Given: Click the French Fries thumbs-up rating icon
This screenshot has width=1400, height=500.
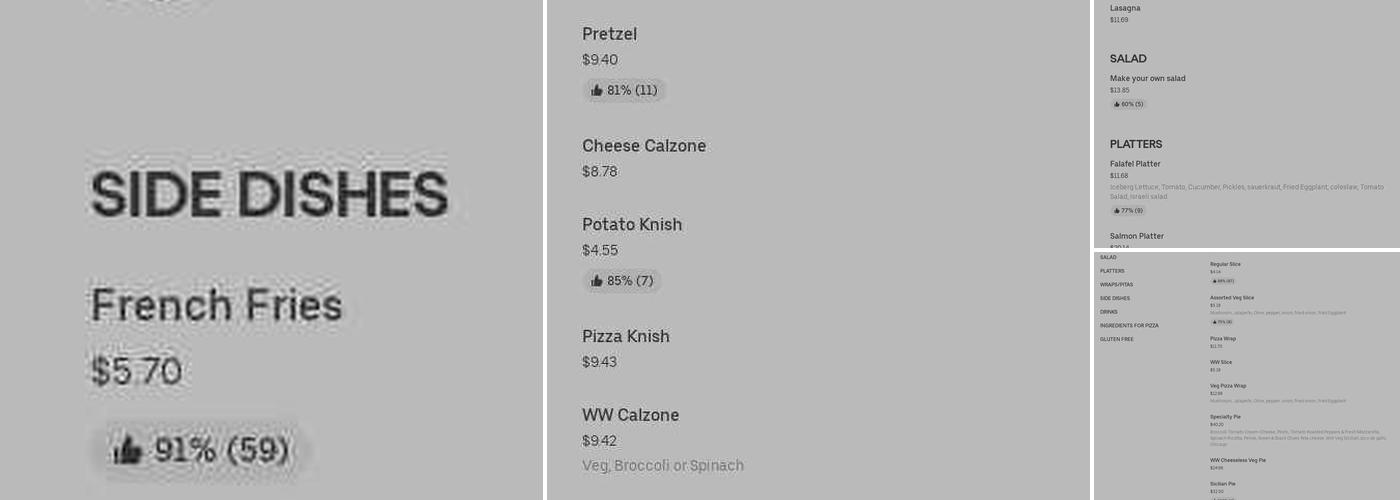Looking at the screenshot, I should 127,450.
